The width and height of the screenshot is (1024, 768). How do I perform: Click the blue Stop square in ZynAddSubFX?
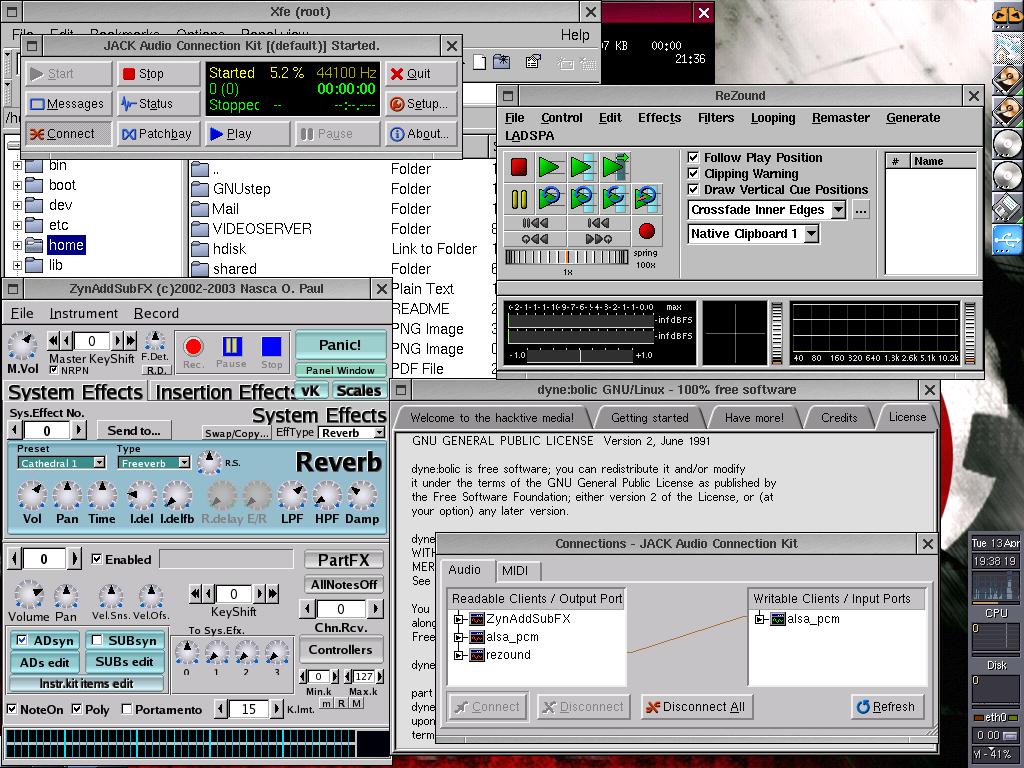(271, 351)
